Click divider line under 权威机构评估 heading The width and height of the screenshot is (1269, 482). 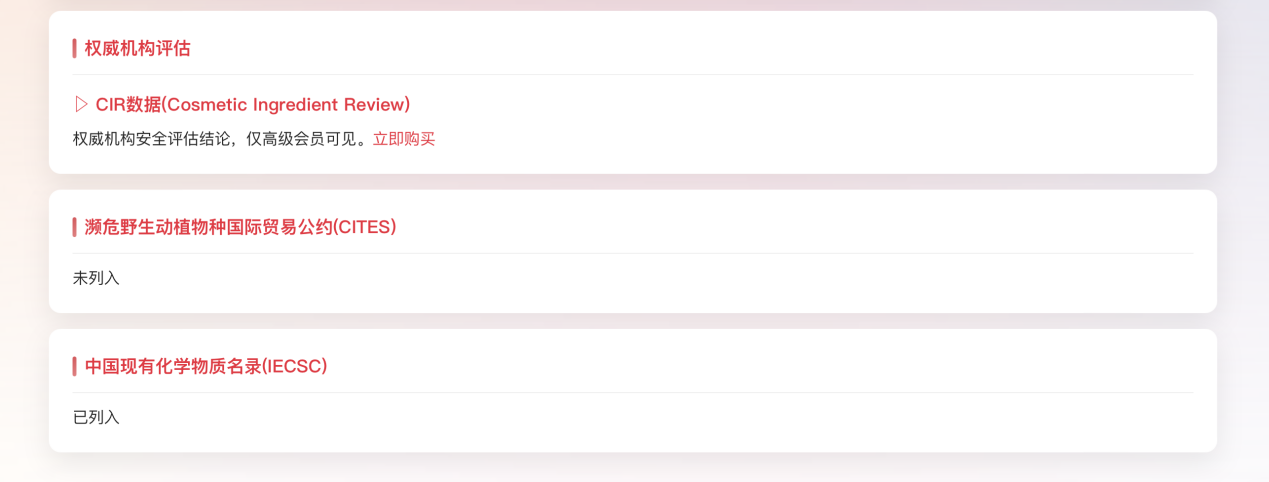pos(632,75)
